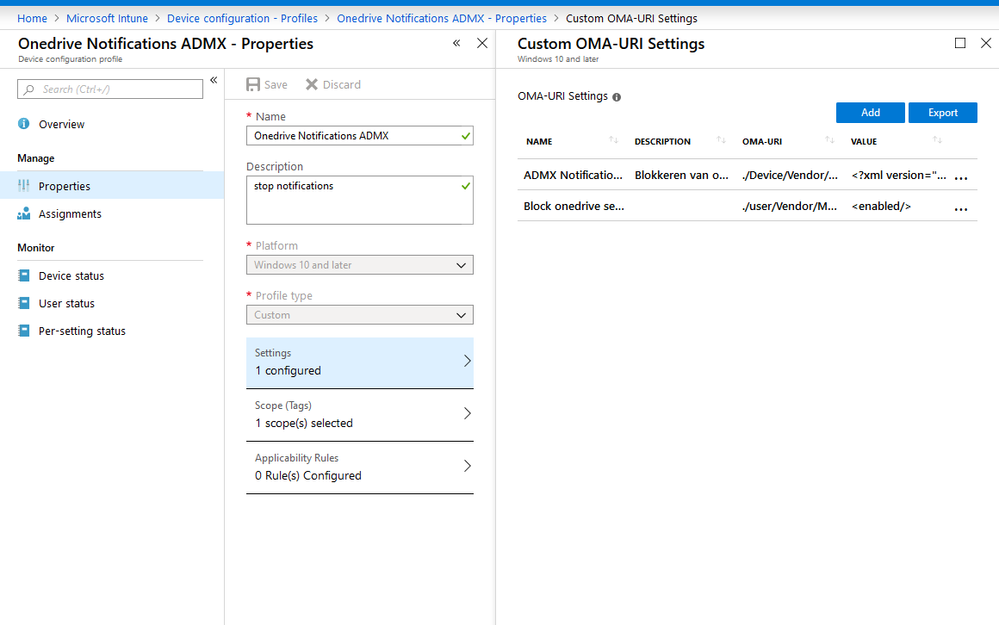Click the <?xml version= value cell

pos(898,175)
